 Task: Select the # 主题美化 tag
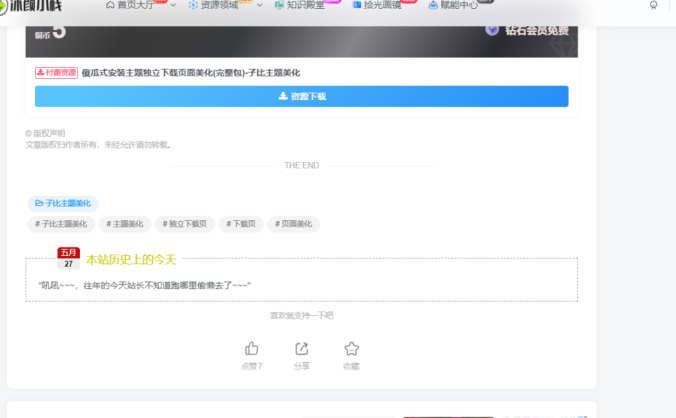click(125, 224)
